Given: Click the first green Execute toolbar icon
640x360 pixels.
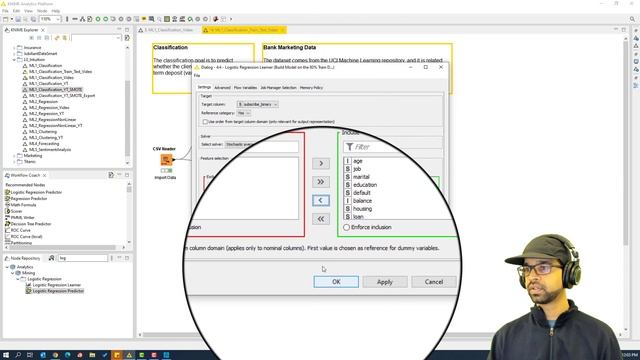Looking at the screenshot, I should pos(98,19).
